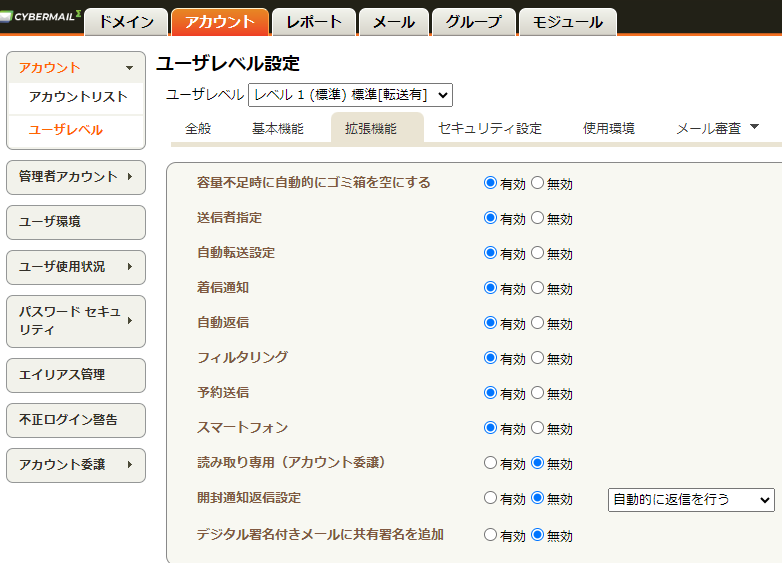Open the ユーザレベル dropdown

[x=350, y=95]
